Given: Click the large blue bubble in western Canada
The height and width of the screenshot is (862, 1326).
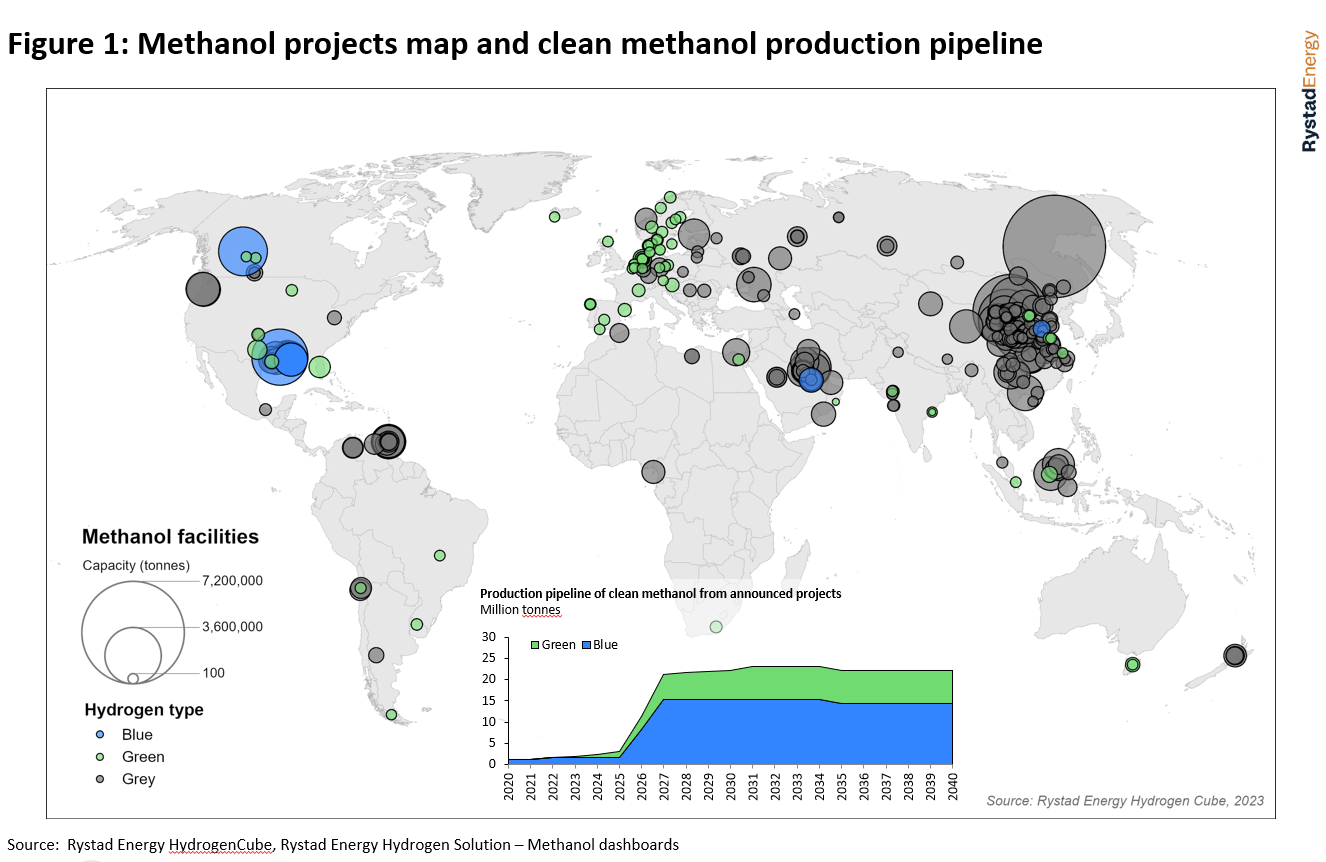Looking at the screenshot, I should pyautogui.click(x=243, y=250).
